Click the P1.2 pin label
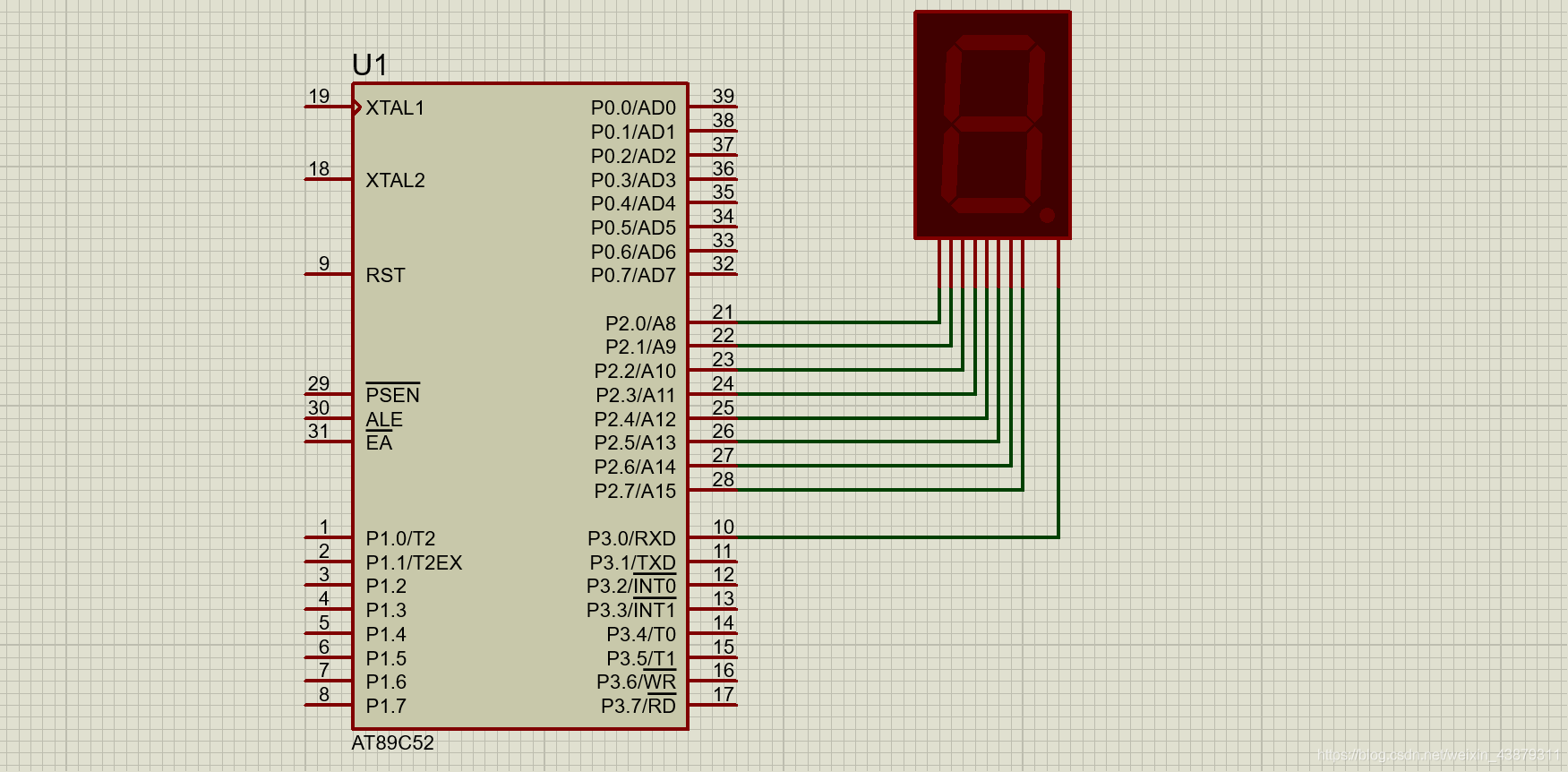1568x772 pixels. [386, 586]
